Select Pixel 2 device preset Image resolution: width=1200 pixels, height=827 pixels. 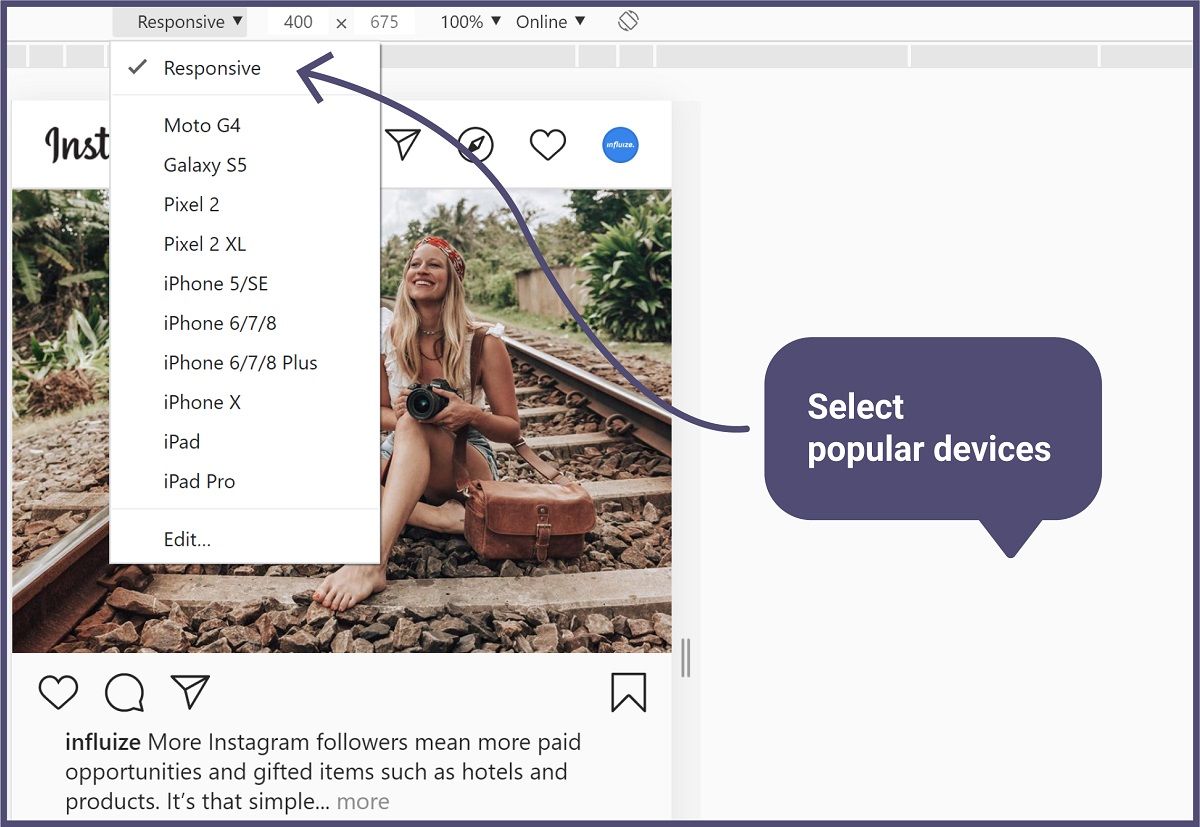(245, 204)
